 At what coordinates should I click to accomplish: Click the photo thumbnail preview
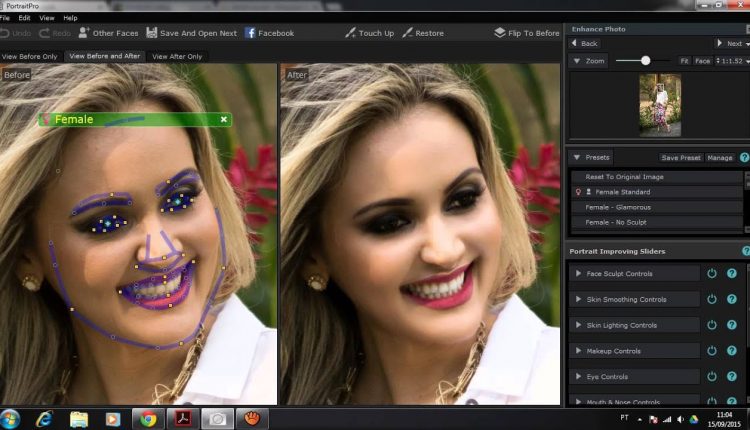pyautogui.click(x=660, y=105)
